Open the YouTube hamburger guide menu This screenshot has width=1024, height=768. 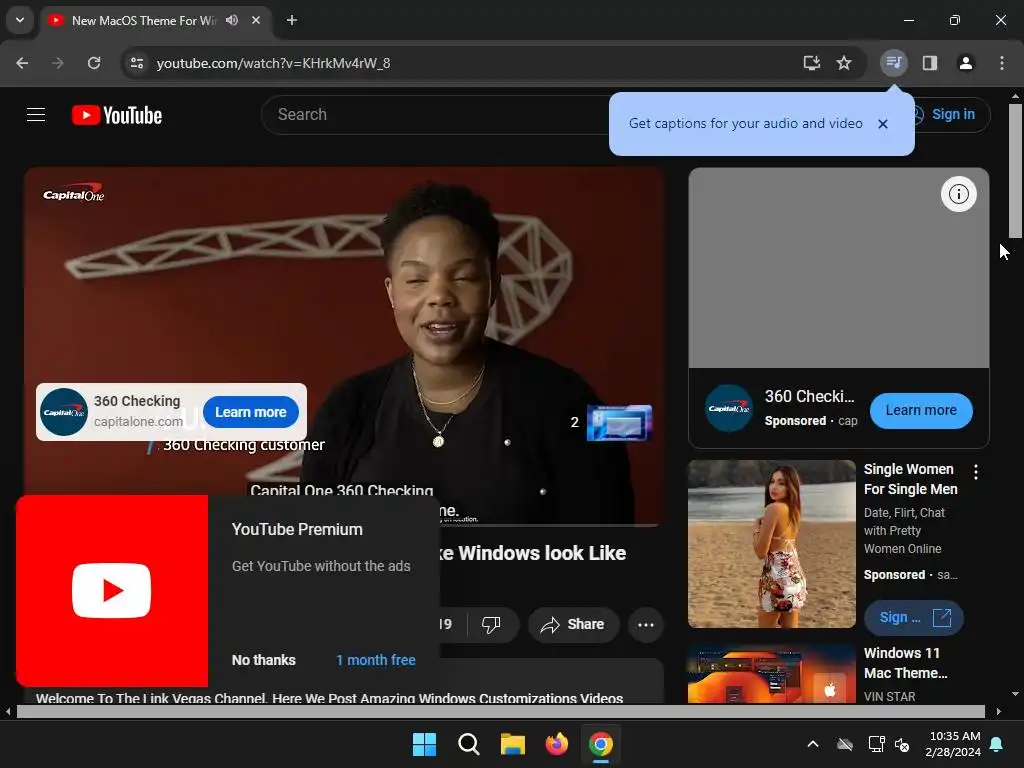click(36, 115)
